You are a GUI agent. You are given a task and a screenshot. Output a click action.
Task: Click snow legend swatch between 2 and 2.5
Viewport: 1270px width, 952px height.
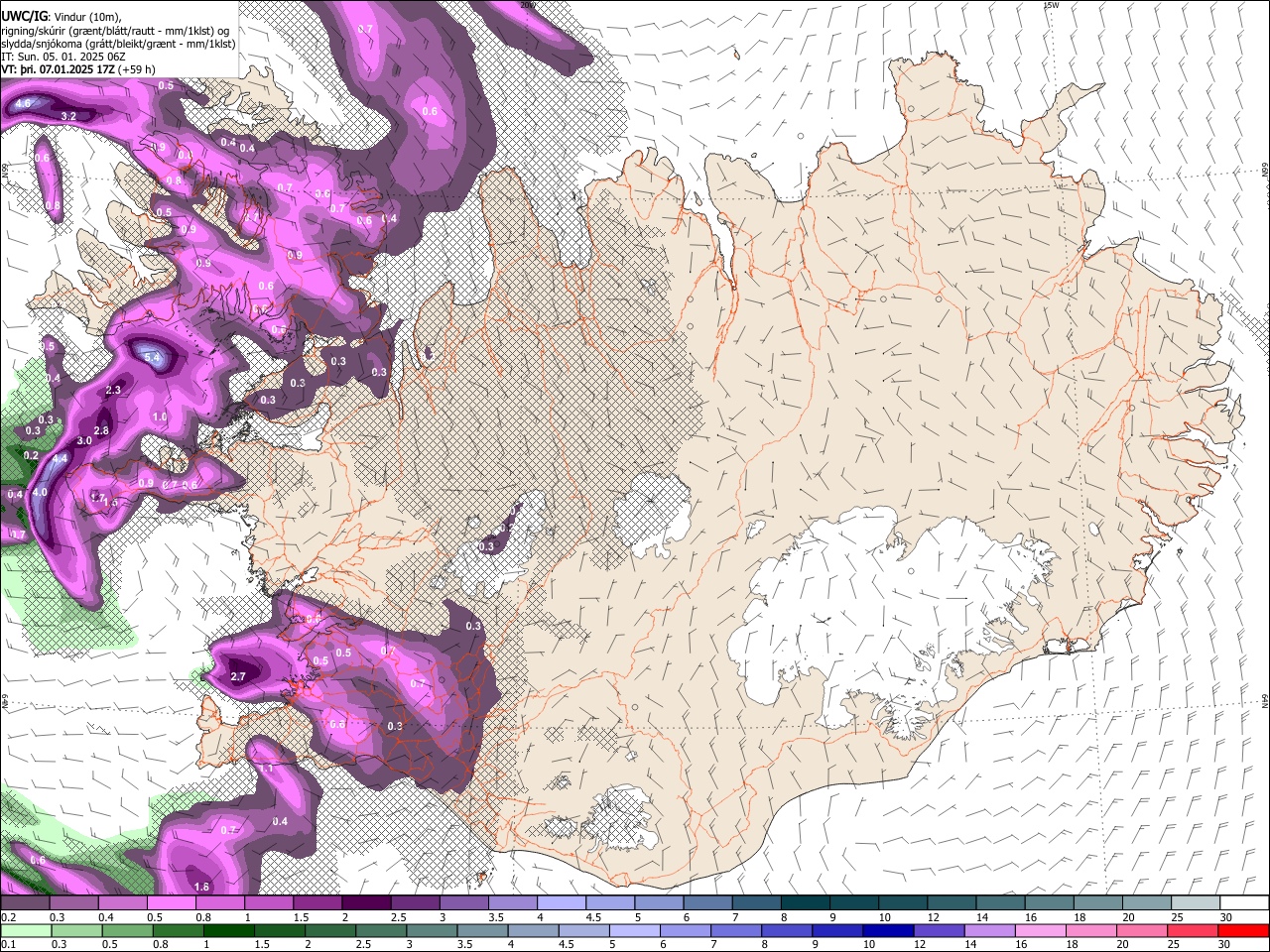(366, 903)
